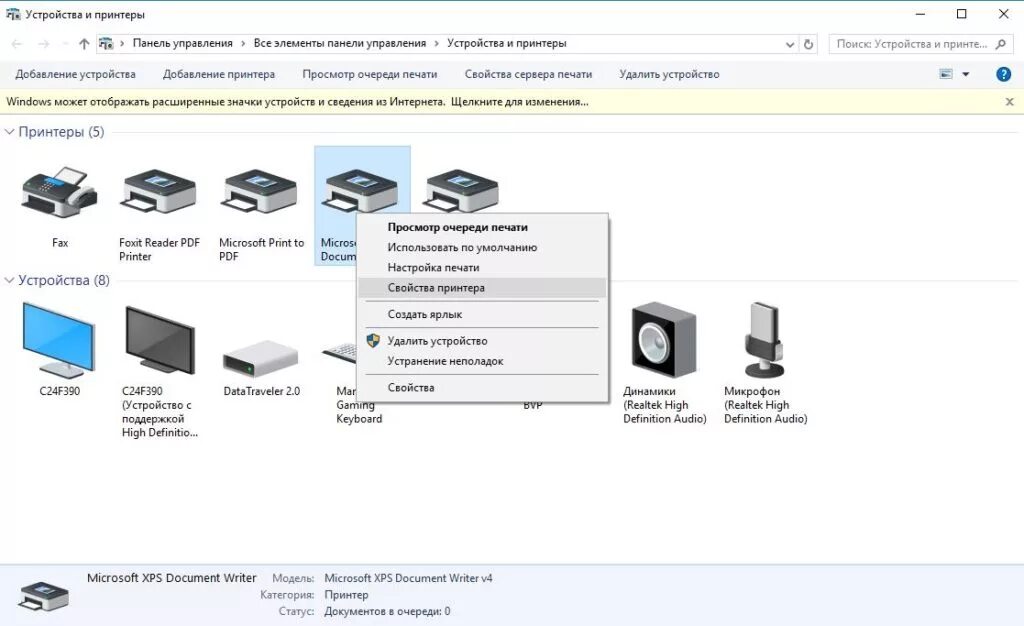
Task: Select the Fax printer icon
Action: [x=59, y=192]
